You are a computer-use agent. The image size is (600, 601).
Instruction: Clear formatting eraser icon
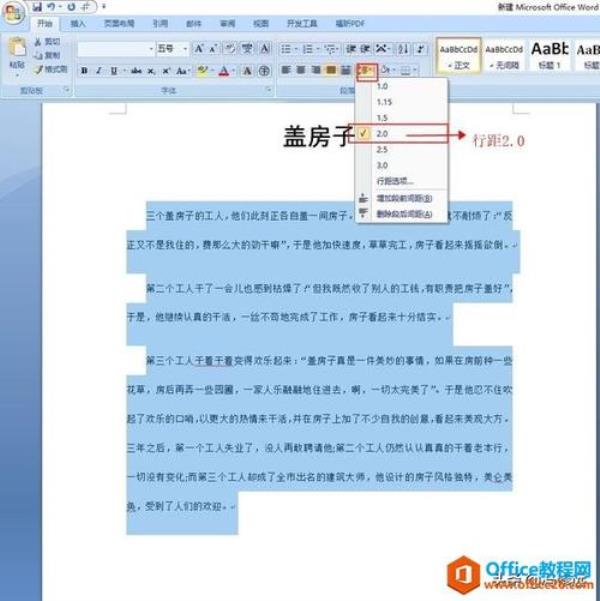[x=230, y=49]
